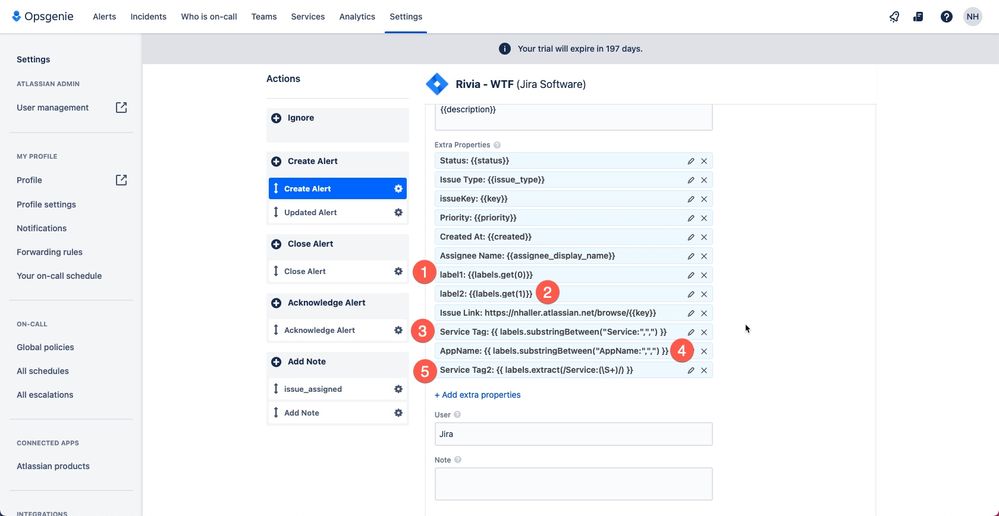This screenshot has height=516, width=999.
Task: Remove the Created At extra property
Action: coord(704,237)
